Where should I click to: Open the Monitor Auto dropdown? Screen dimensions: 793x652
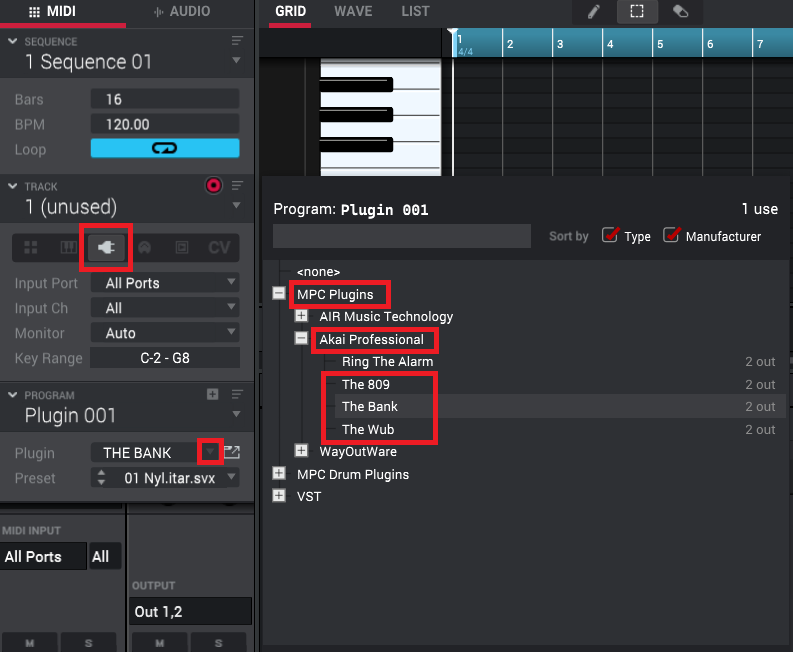[165, 332]
